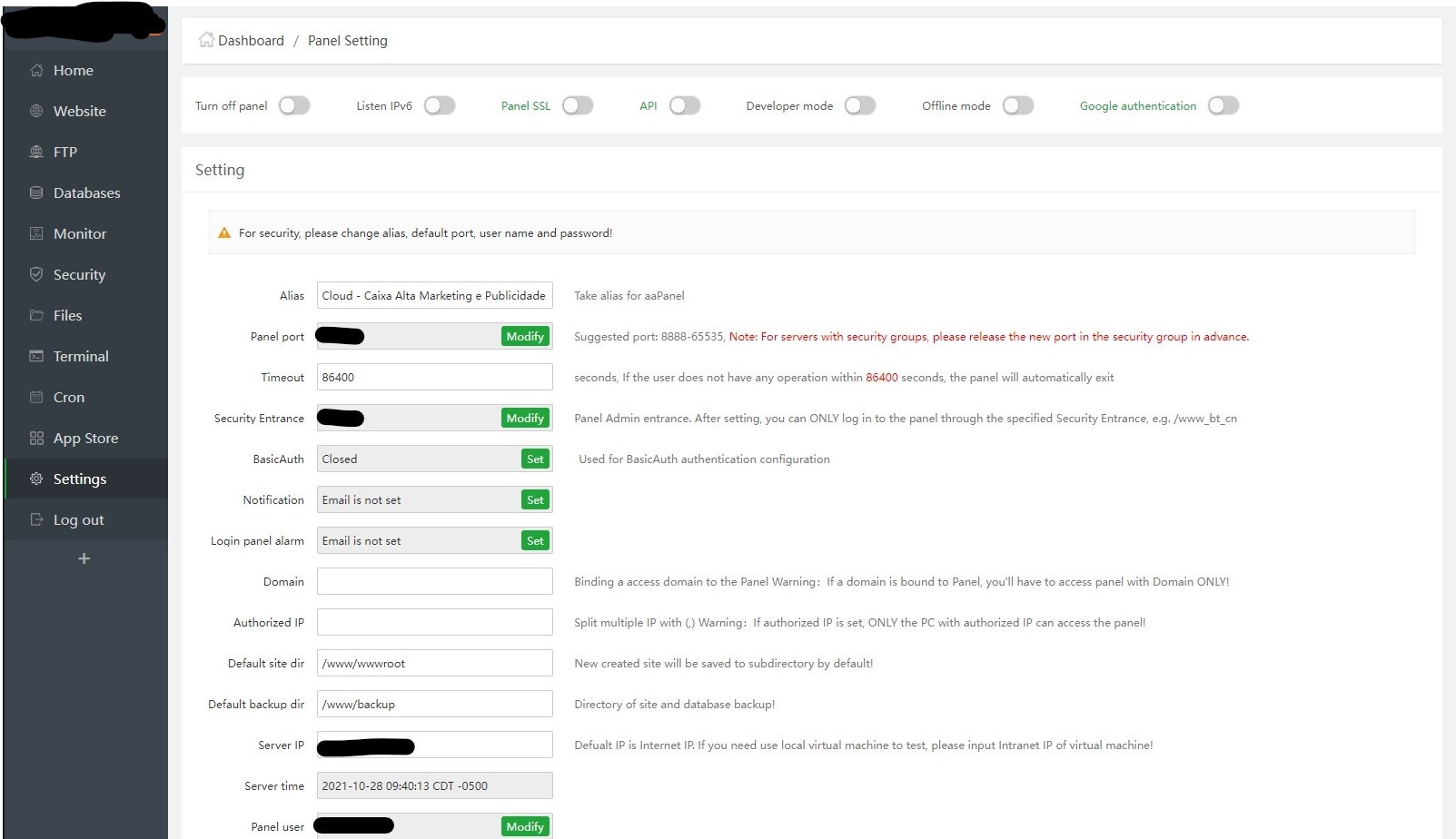
Task: Click the Settings gear icon
Action: coord(36,479)
